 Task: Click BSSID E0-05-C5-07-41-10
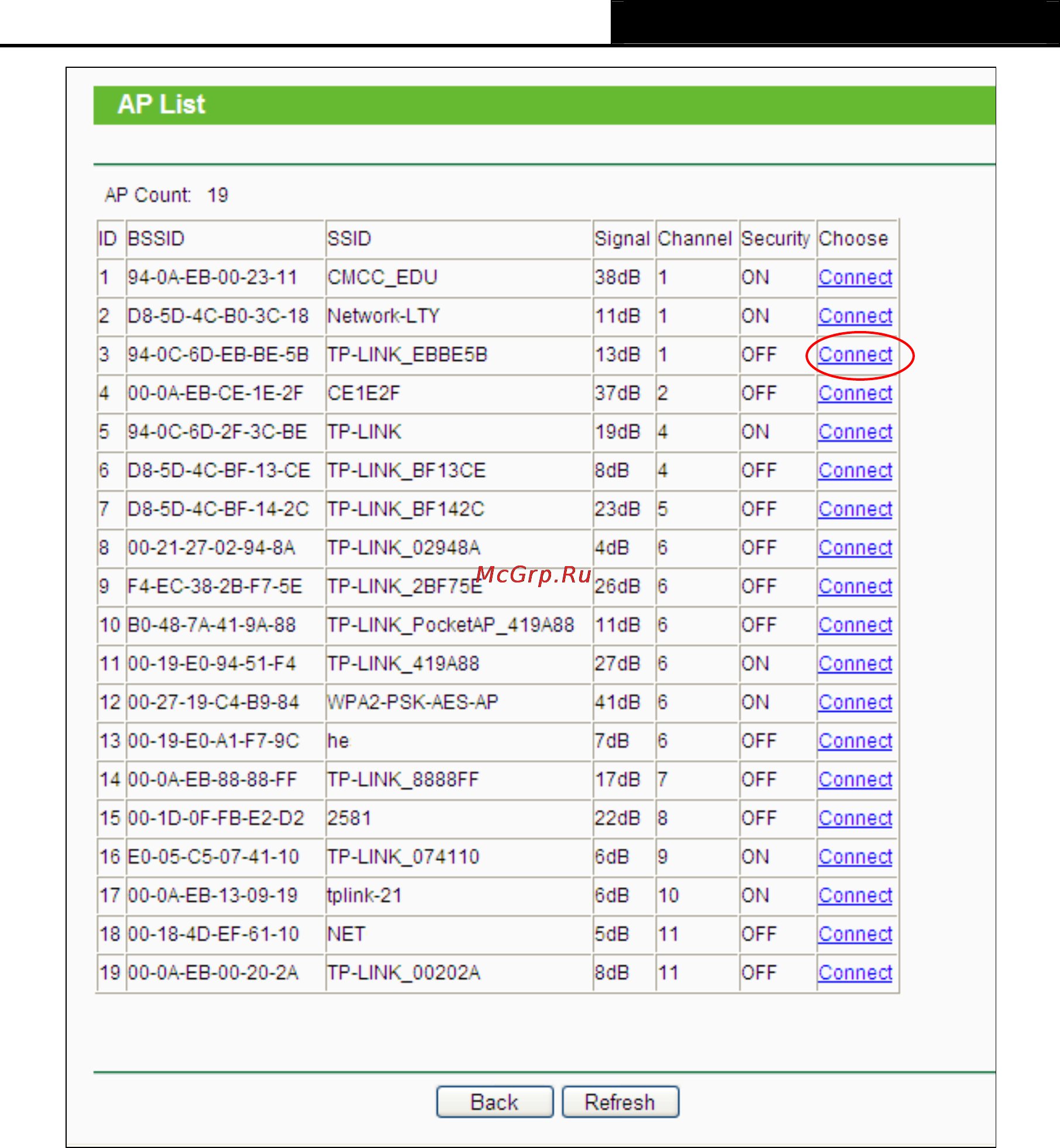coord(214,856)
